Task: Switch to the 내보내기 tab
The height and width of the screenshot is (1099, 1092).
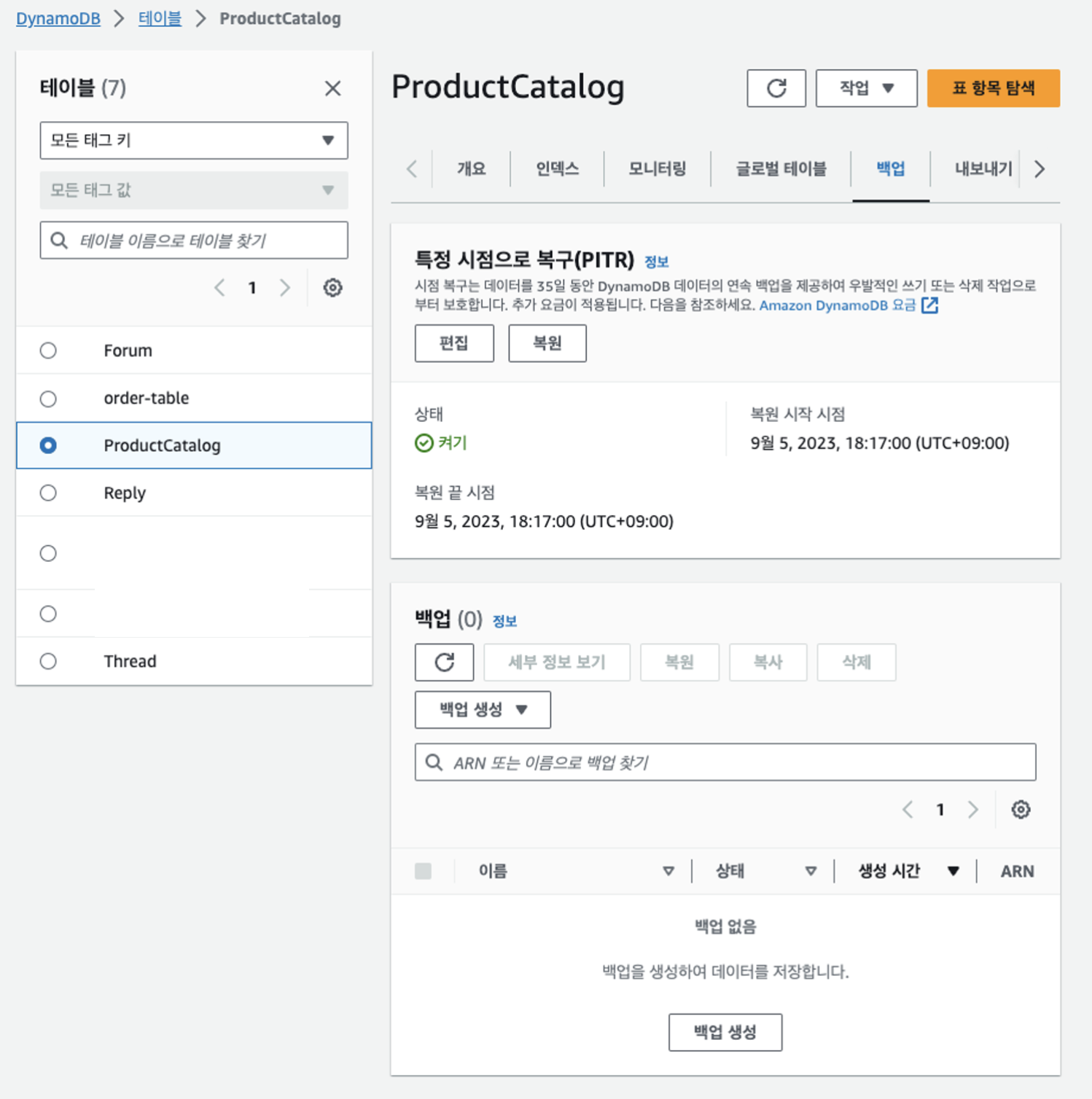Action: 983,169
